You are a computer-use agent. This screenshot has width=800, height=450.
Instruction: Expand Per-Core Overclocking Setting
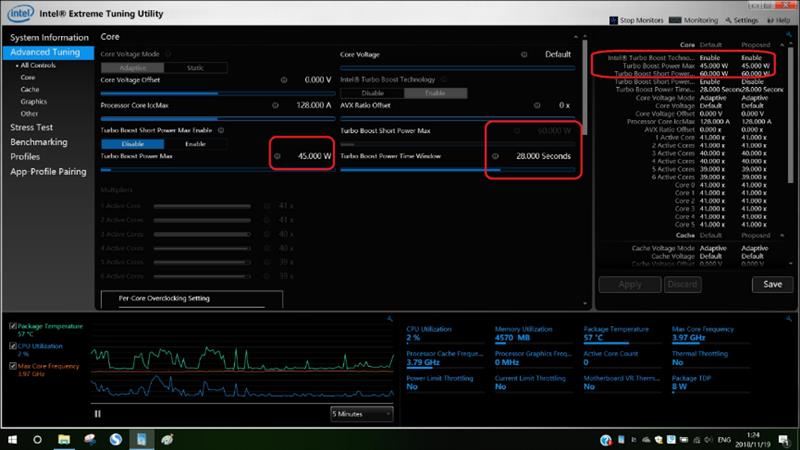[192, 299]
